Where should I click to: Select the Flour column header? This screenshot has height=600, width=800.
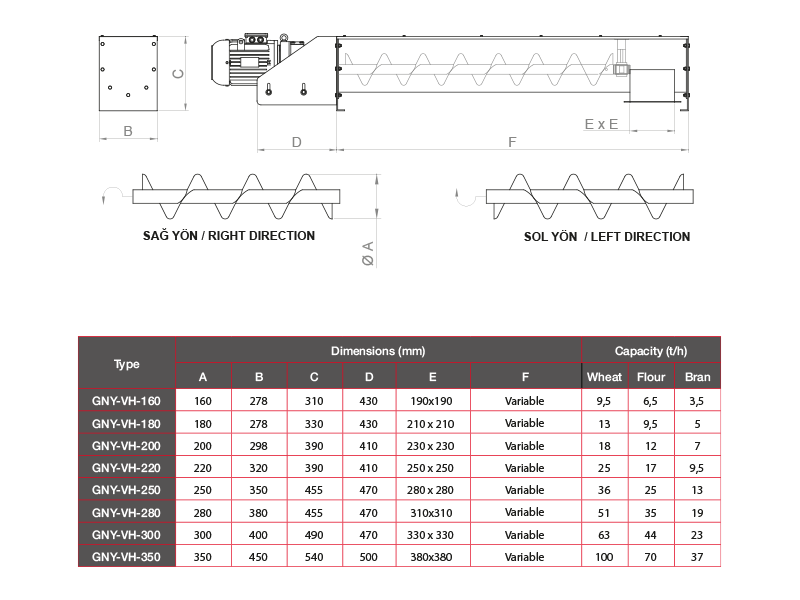(x=651, y=377)
